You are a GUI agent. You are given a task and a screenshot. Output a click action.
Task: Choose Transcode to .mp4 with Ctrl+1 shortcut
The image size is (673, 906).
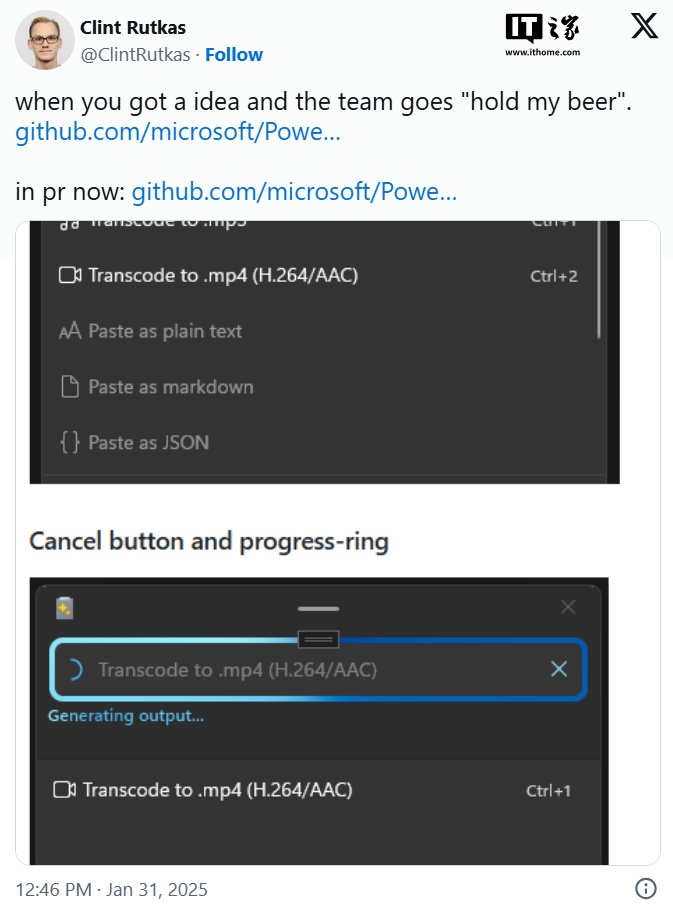[x=312, y=790]
